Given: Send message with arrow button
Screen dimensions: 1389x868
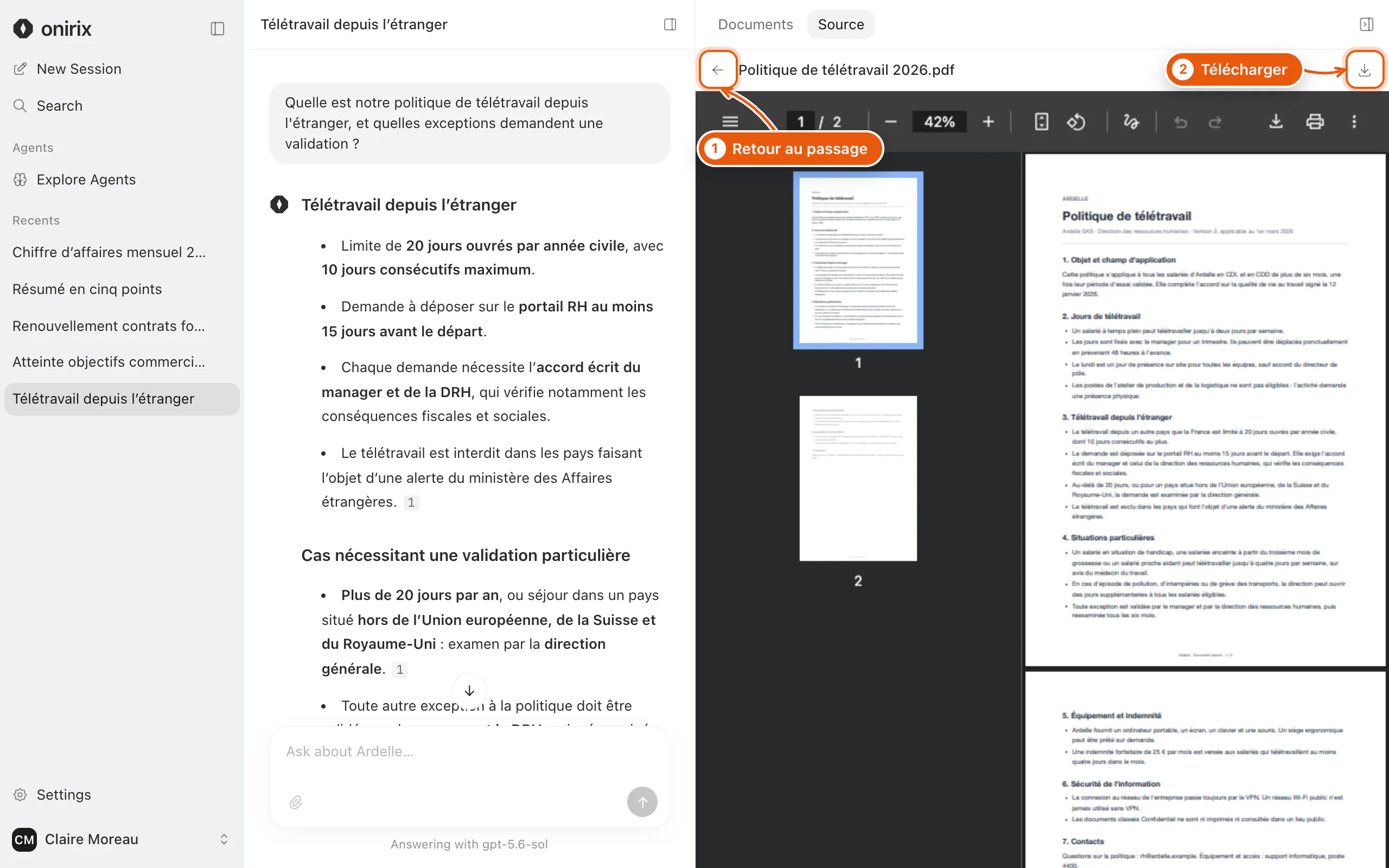Looking at the screenshot, I should [x=642, y=802].
